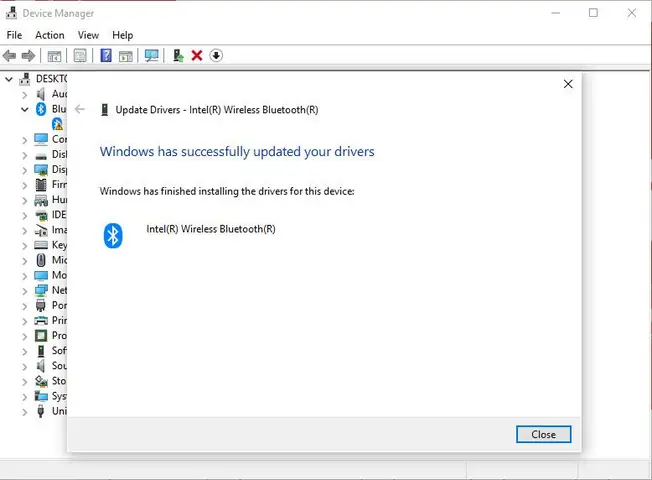652x480 pixels.
Task: Select the Network adapters icon
Action: [41, 290]
